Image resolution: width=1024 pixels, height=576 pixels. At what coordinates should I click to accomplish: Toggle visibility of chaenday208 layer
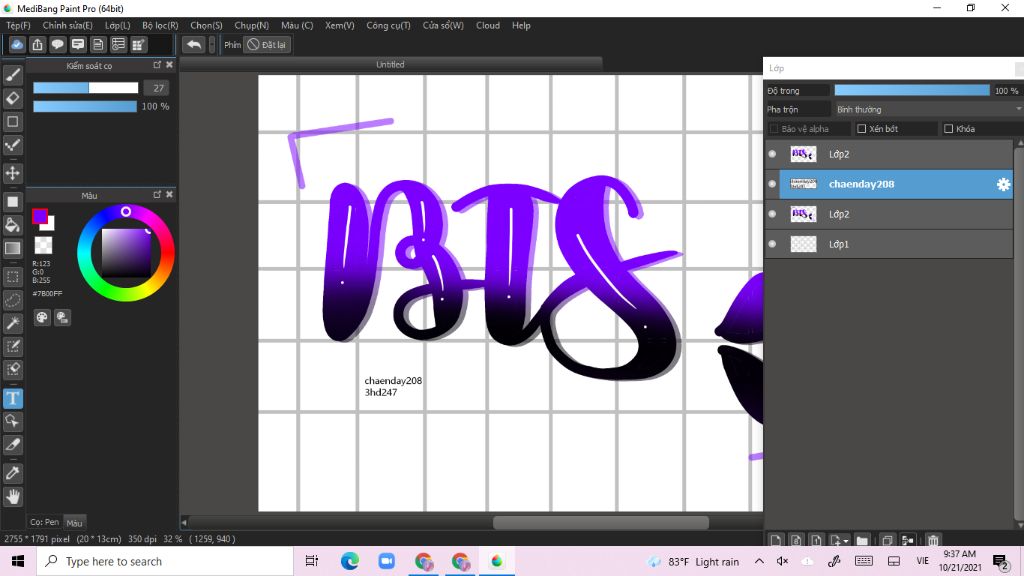773,184
